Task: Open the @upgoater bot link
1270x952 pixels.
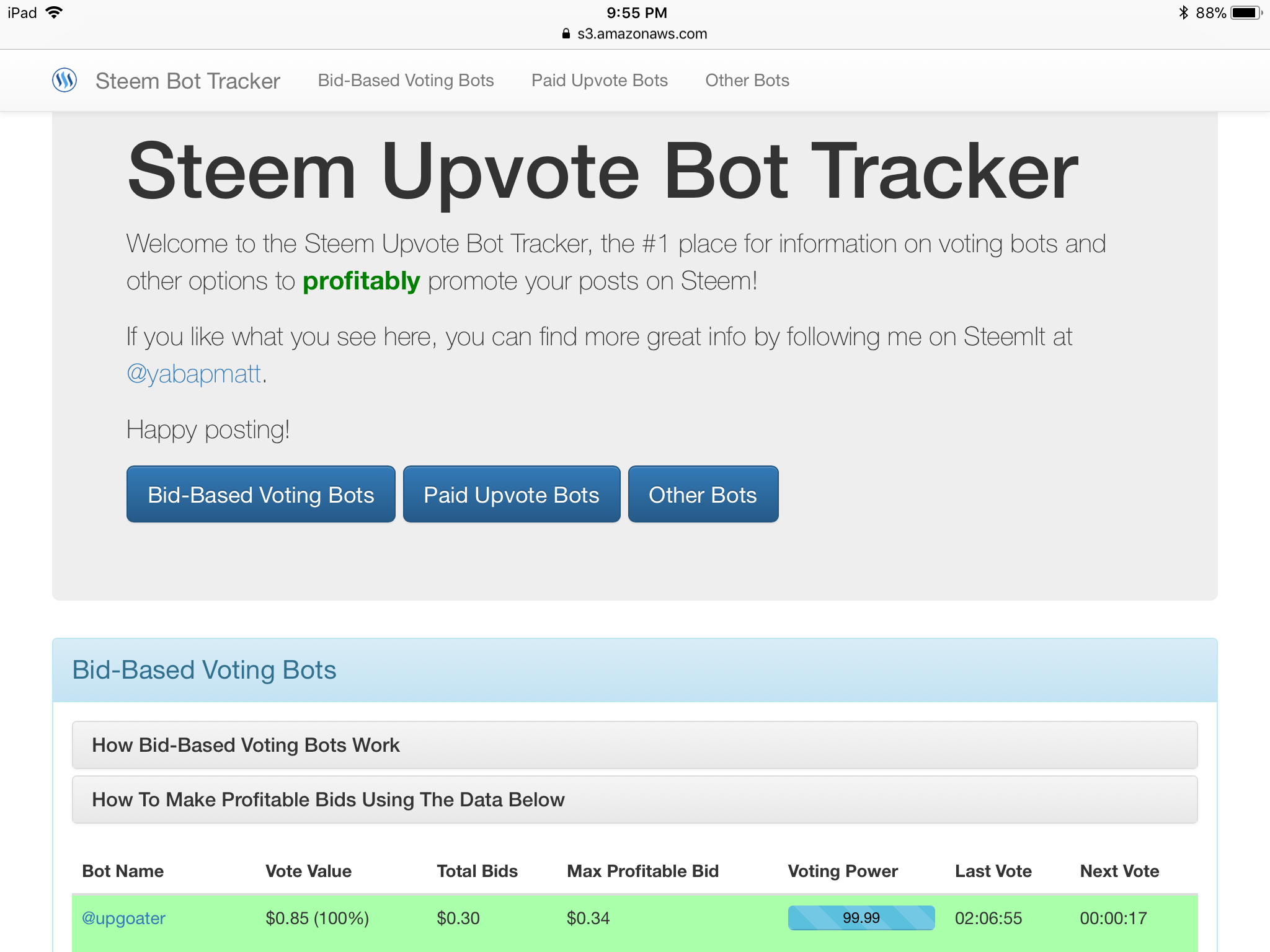Action: (x=123, y=918)
